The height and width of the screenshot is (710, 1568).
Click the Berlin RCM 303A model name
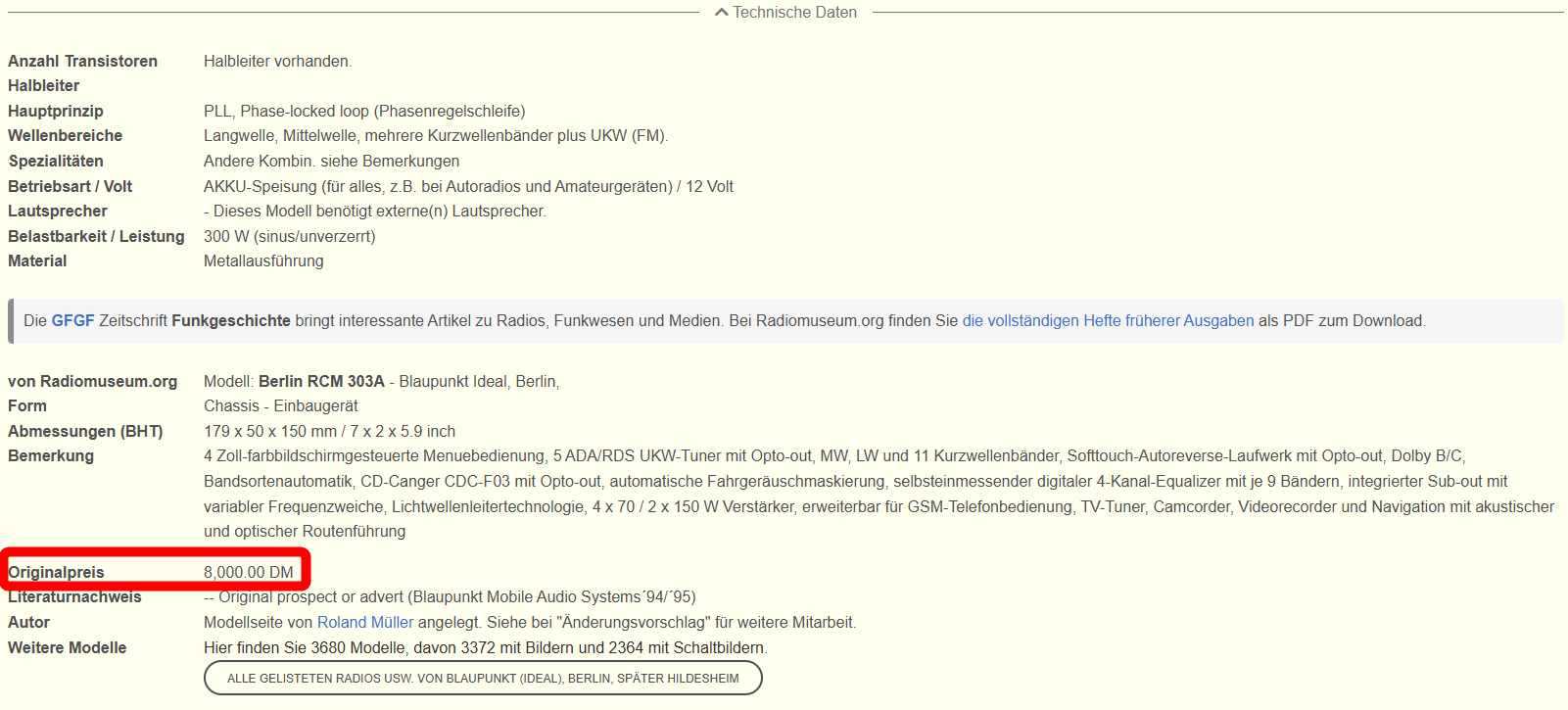coord(321,382)
